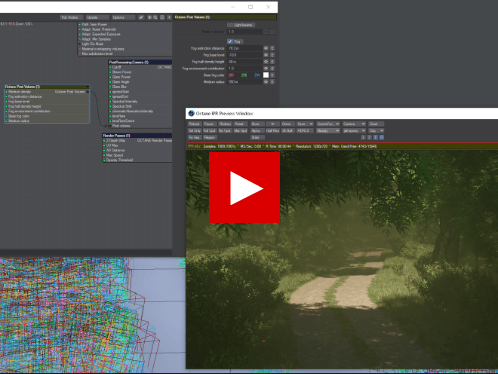Click envelope icon beside Medium radius field
This screenshot has height=374, width=498.
[x=266, y=82]
